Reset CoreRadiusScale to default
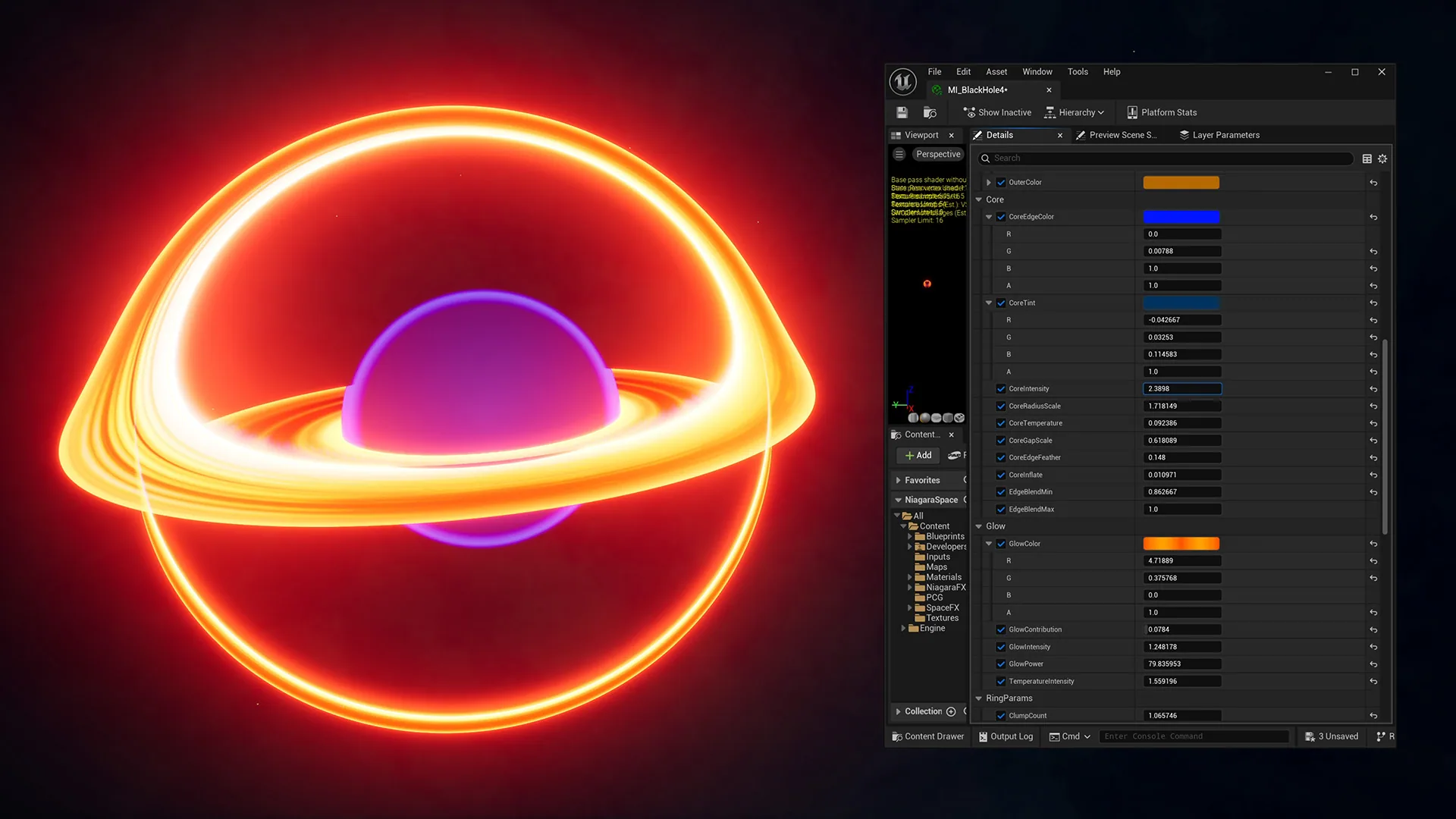This screenshot has height=819, width=1456. pos(1373,406)
